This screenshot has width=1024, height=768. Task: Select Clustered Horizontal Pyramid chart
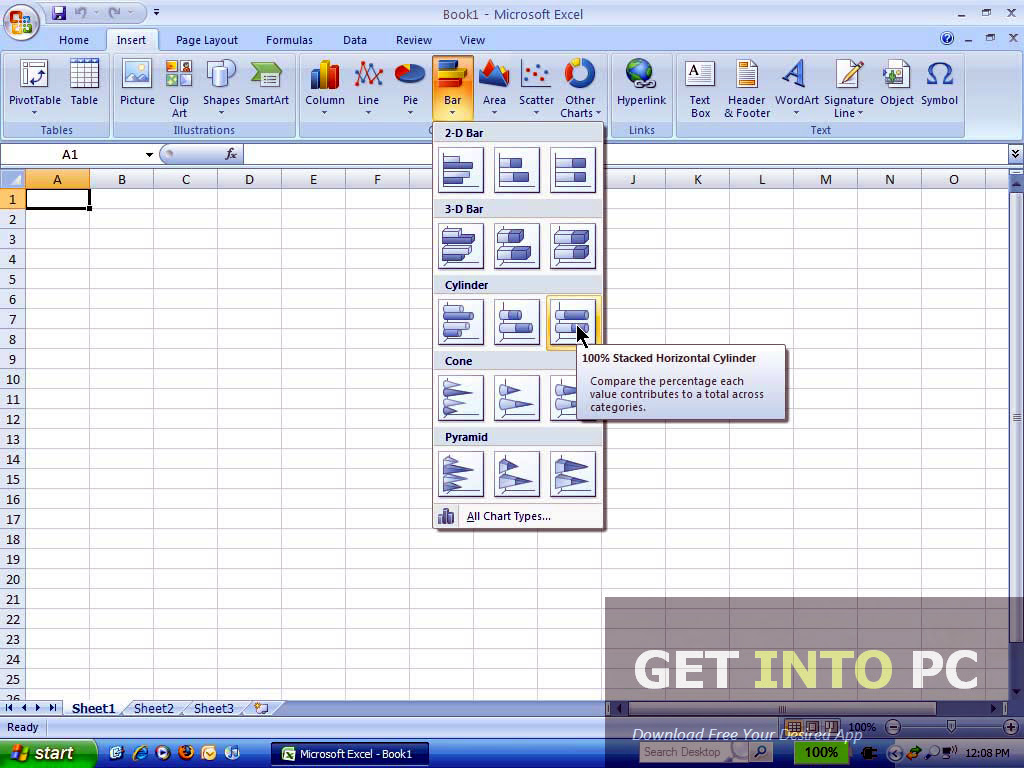pos(461,474)
